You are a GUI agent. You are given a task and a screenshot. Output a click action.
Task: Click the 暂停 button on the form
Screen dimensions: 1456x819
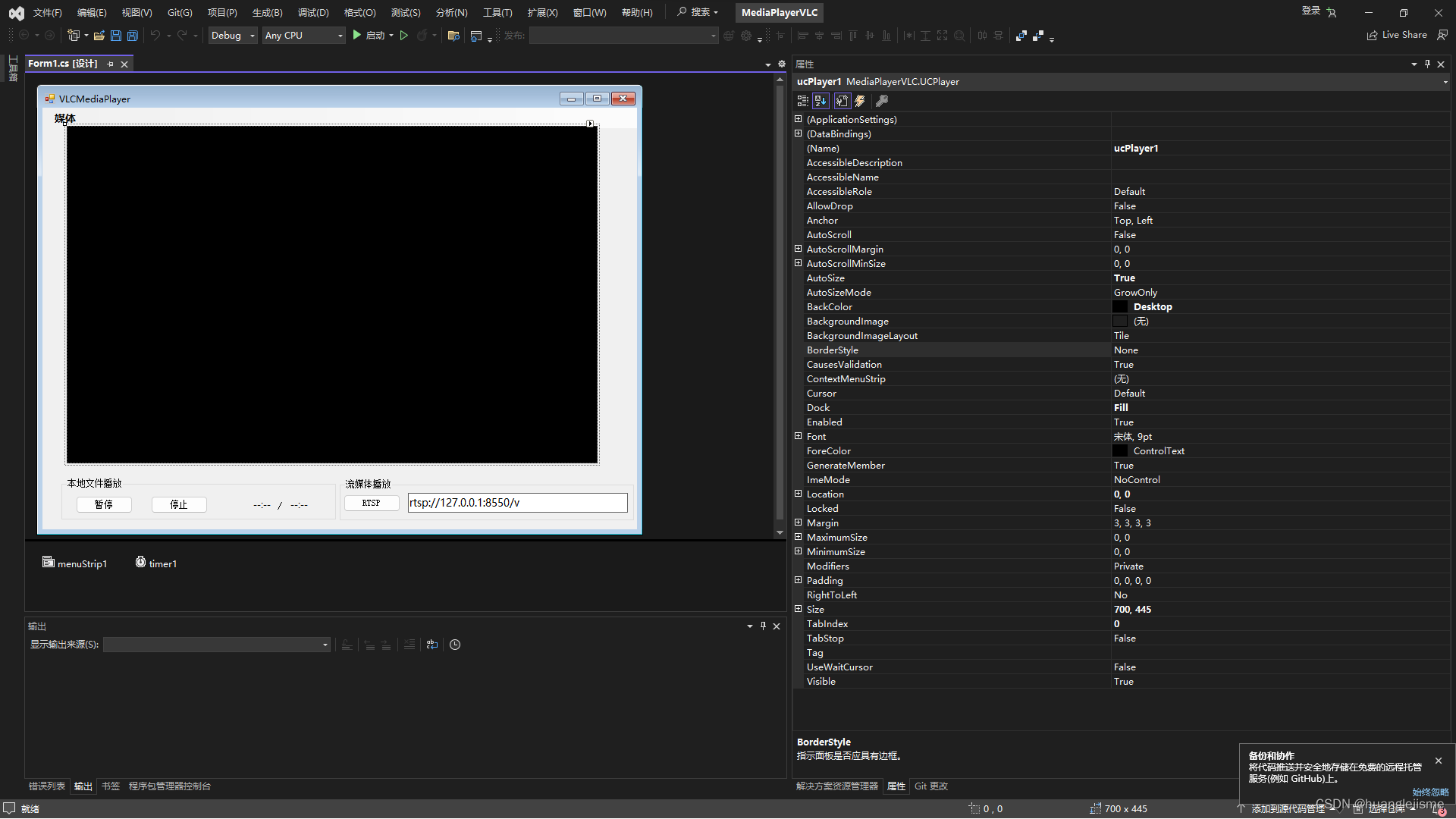click(x=104, y=504)
